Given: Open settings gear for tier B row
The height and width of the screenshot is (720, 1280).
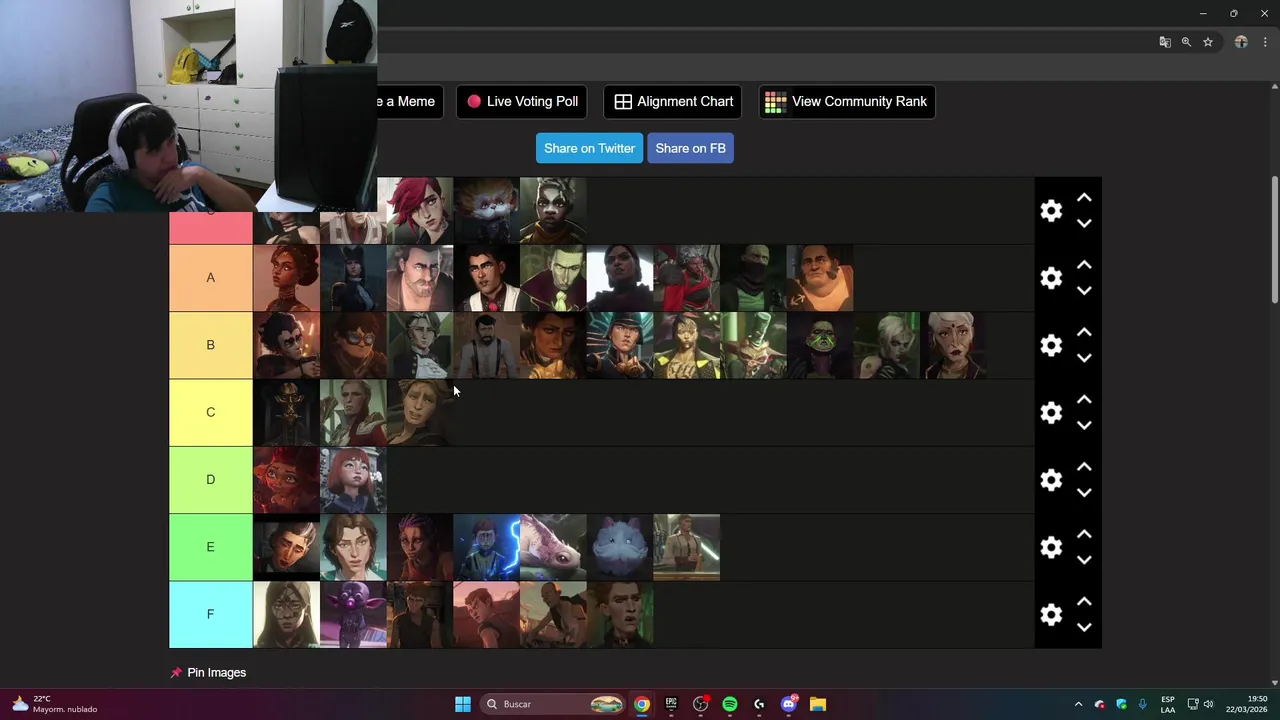Looking at the screenshot, I should [x=1051, y=345].
